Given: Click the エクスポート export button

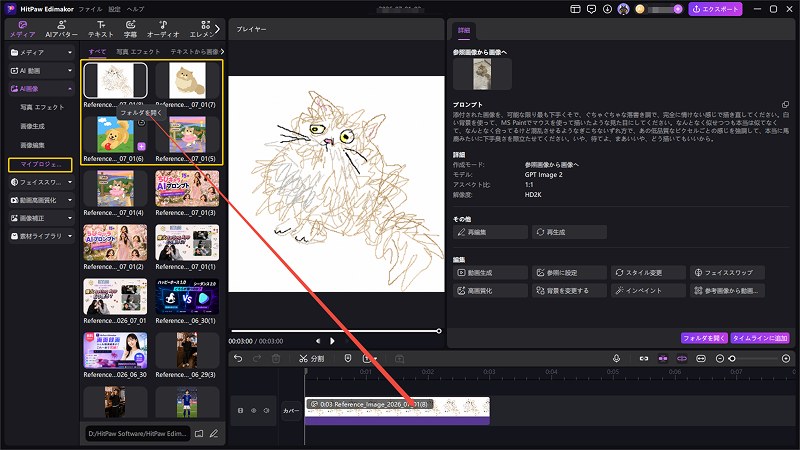Looking at the screenshot, I should pyautogui.click(x=715, y=9).
